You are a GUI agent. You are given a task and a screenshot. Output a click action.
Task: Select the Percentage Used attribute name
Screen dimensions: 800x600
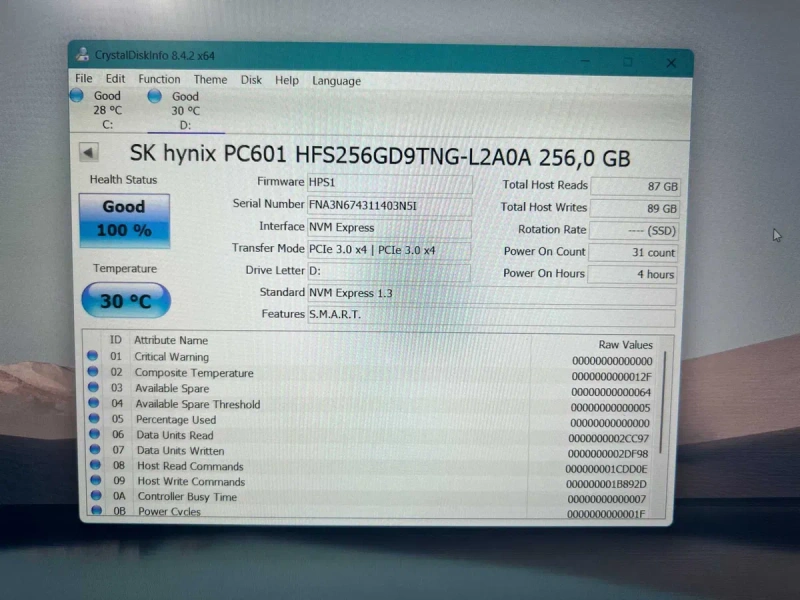click(176, 420)
